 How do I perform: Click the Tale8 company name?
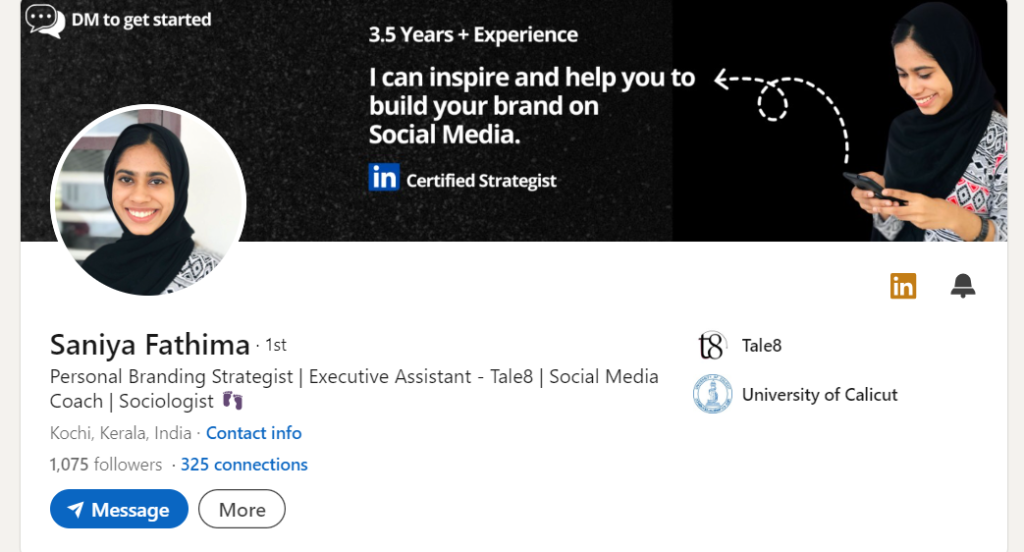762,346
